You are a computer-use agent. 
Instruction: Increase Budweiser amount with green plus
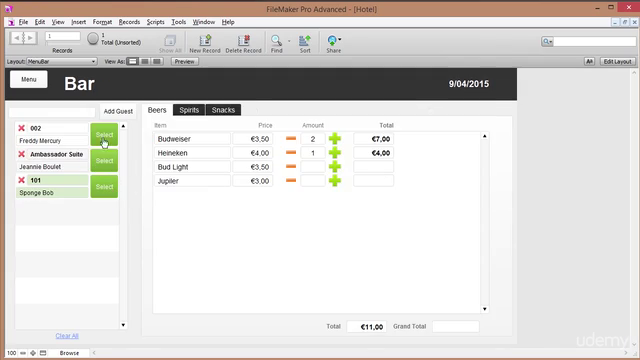coord(335,139)
